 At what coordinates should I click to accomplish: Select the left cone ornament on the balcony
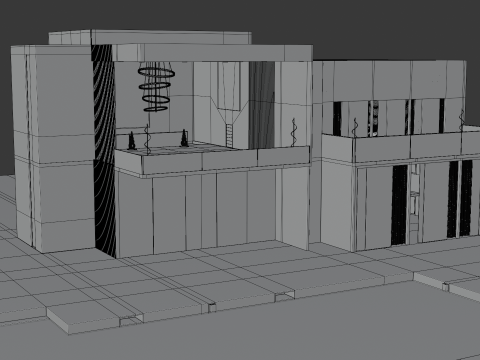(x=132, y=140)
